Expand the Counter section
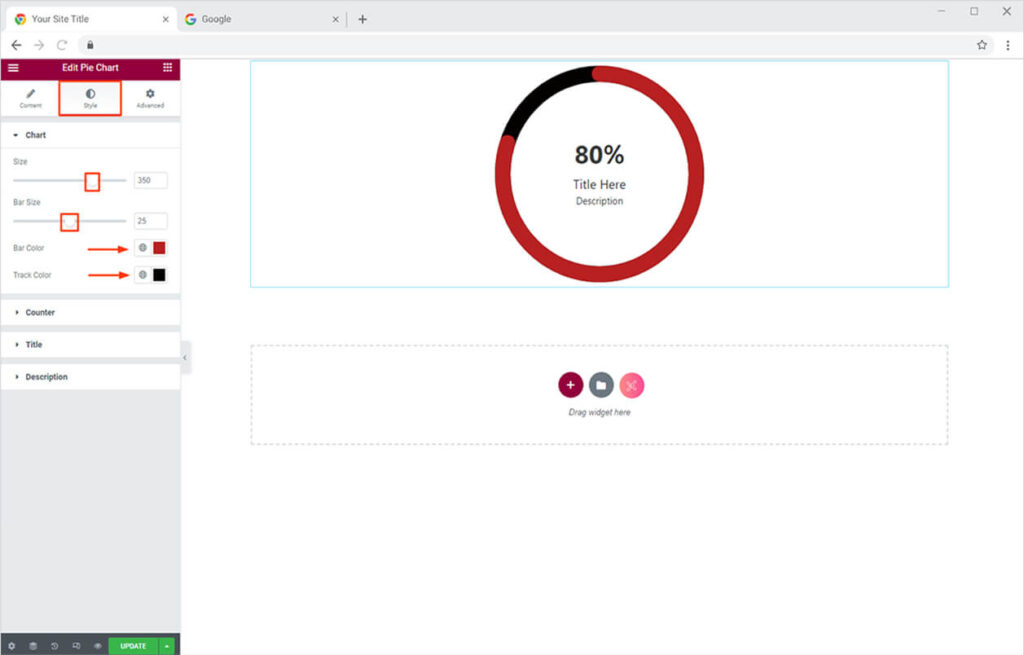 point(40,313)
